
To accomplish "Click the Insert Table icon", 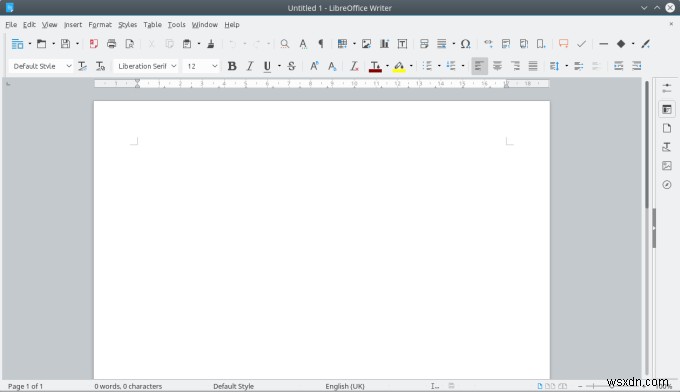I will pyautogui.click(x=342, y=44).
